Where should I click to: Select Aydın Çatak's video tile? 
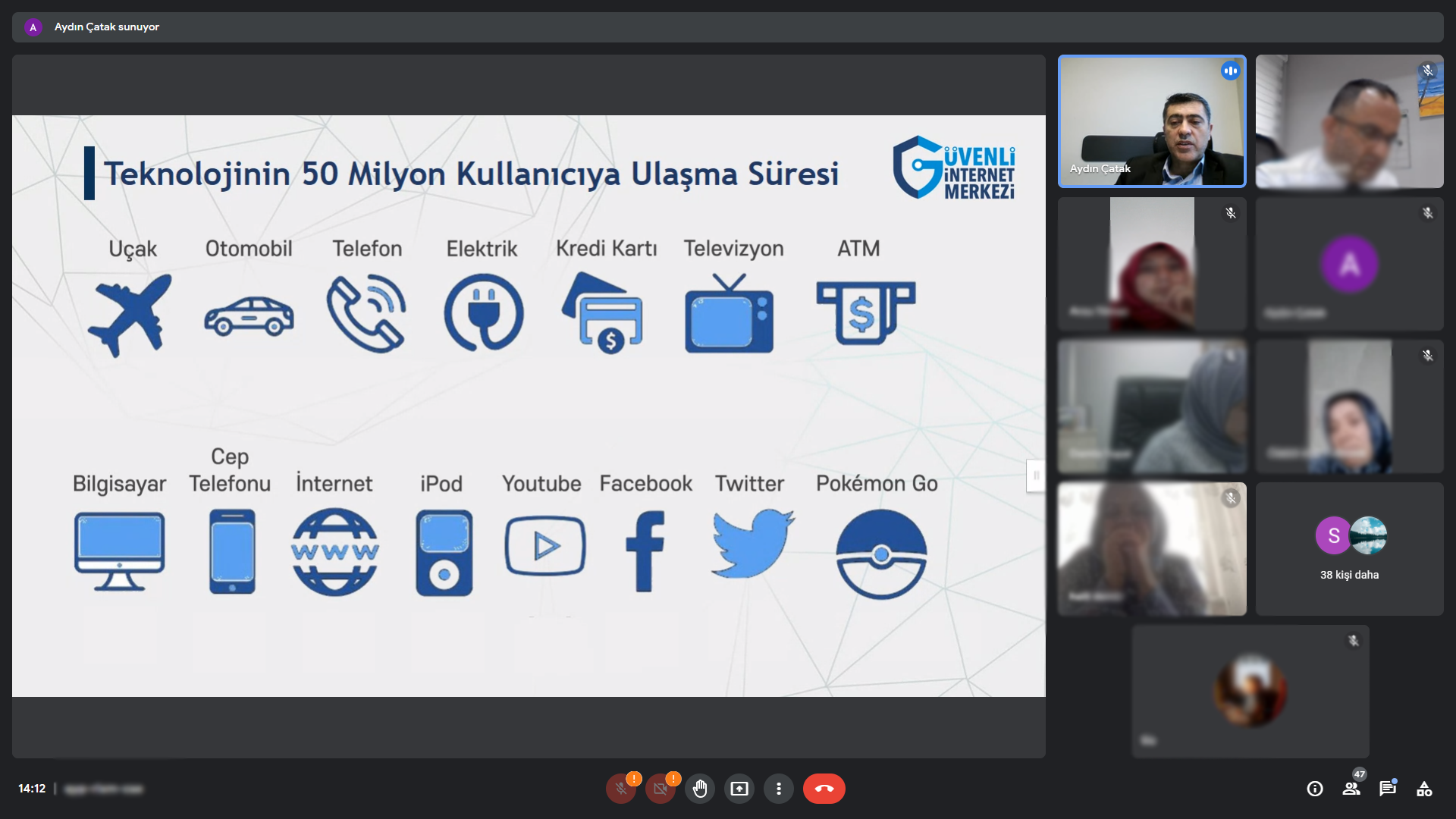coord(1152,121)
